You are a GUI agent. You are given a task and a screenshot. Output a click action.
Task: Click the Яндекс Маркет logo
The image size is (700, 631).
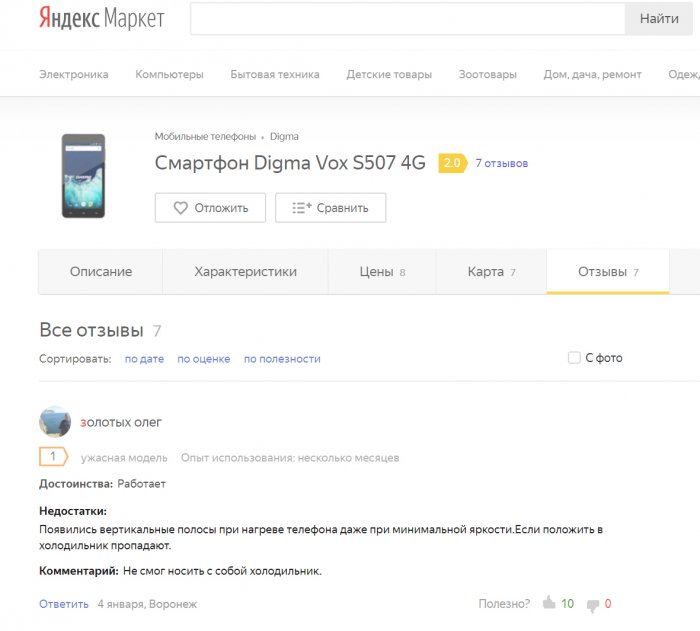(102, 18)
